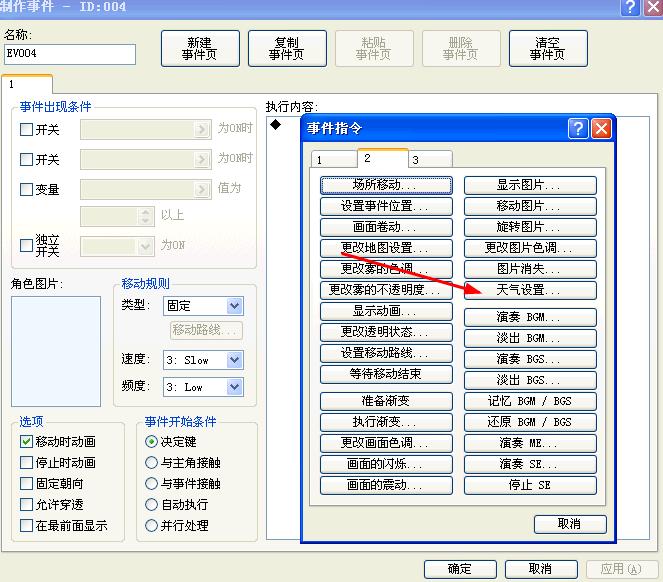
Task: Choose 更改透明状态 command
Action: click(x=386, y=332)
